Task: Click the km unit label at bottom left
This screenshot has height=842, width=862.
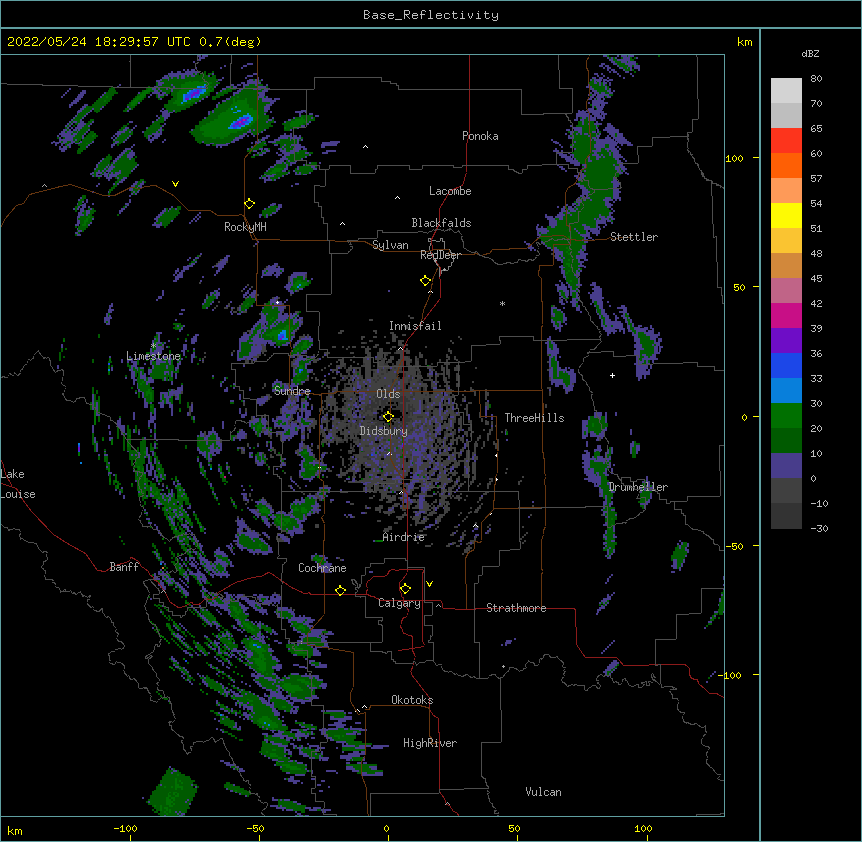Action: [x=15, y=831]
